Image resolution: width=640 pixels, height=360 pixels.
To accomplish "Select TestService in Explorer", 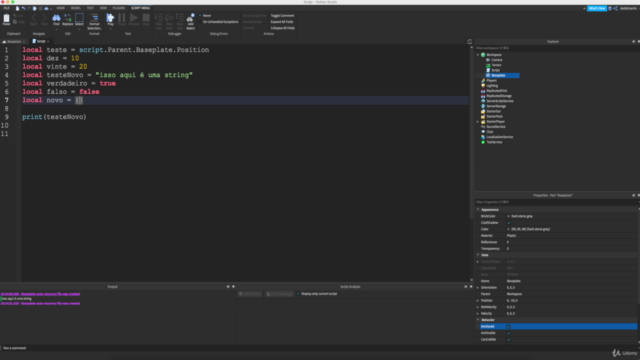I will [494, 142].
